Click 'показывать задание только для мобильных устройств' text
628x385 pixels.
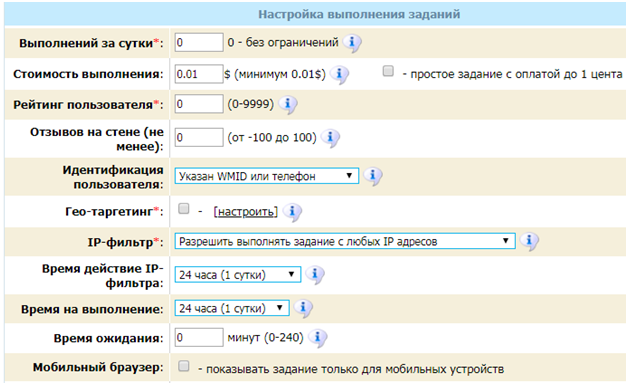click(x=355, y=369)
